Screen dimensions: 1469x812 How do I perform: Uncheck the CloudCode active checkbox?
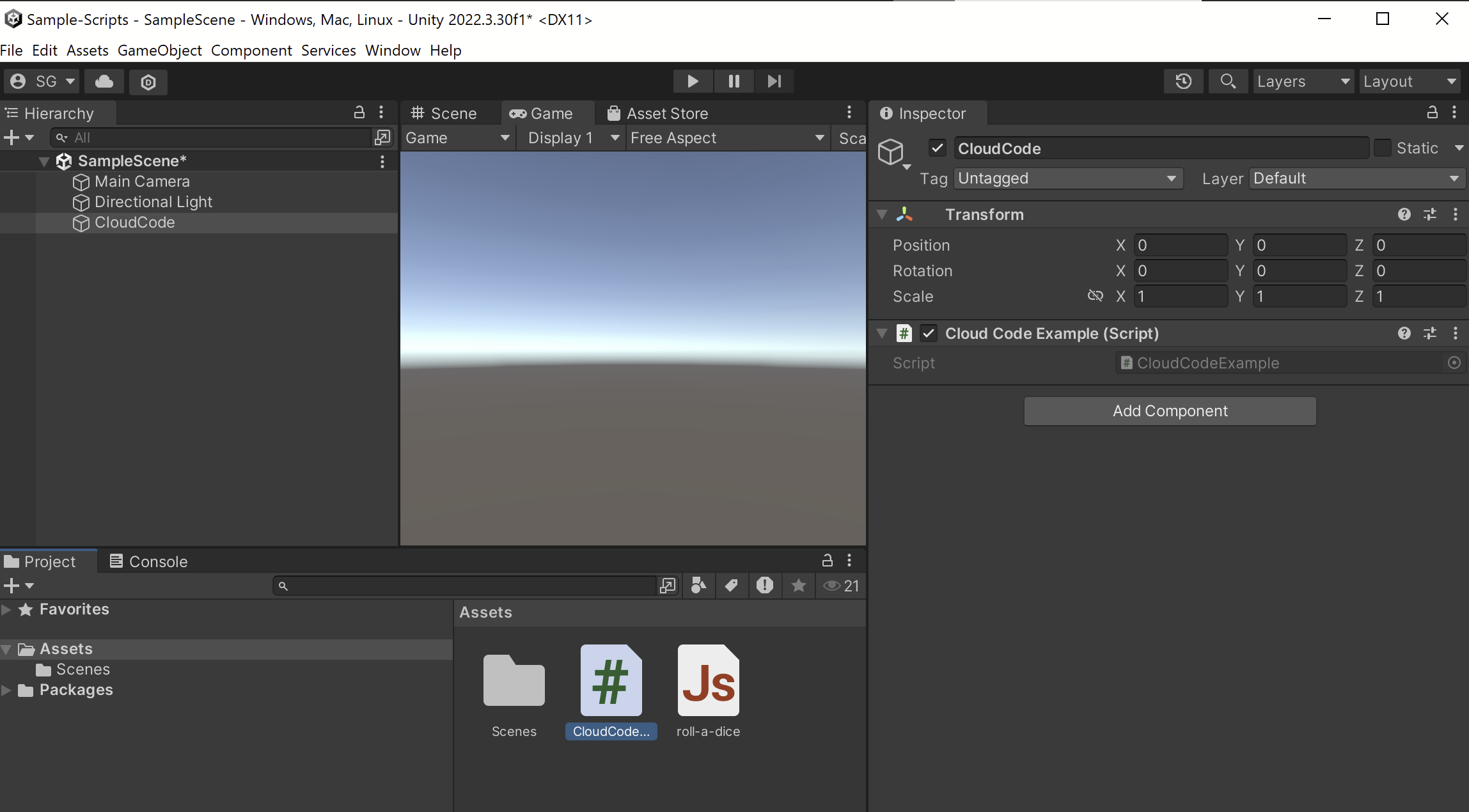(x=938, y=148)
